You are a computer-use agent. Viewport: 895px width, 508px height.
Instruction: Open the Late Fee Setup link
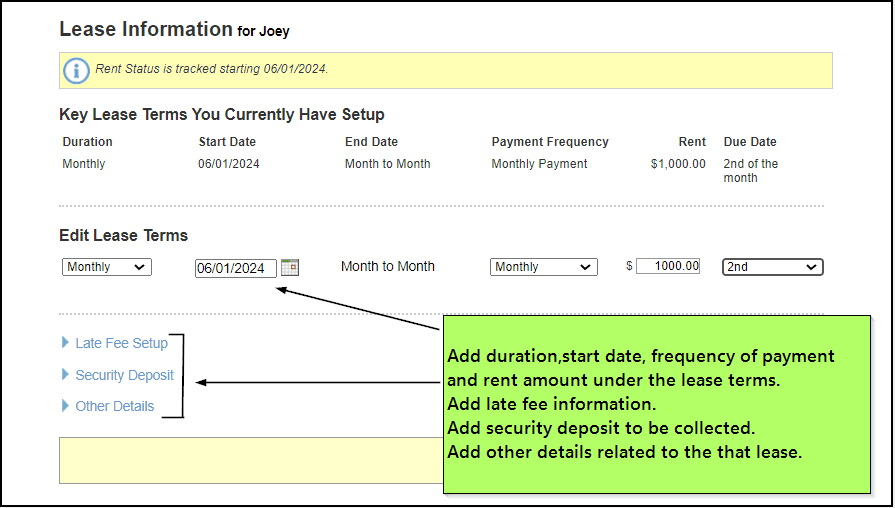pyautogui.click(x=121, y=343)
